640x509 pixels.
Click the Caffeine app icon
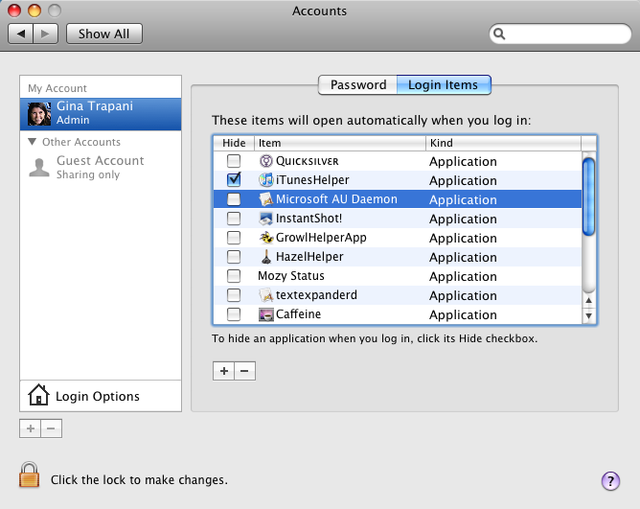pos(266,314)
